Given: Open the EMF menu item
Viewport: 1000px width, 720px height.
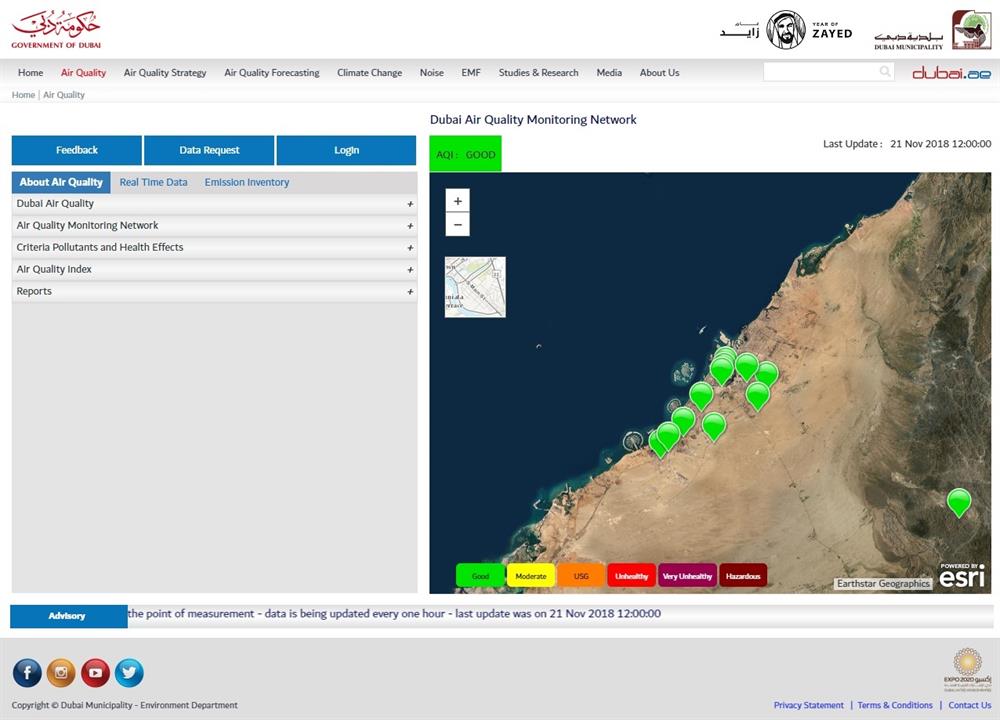Looking at the screenshot, I should pyautogui.click(x=471, y=73).
